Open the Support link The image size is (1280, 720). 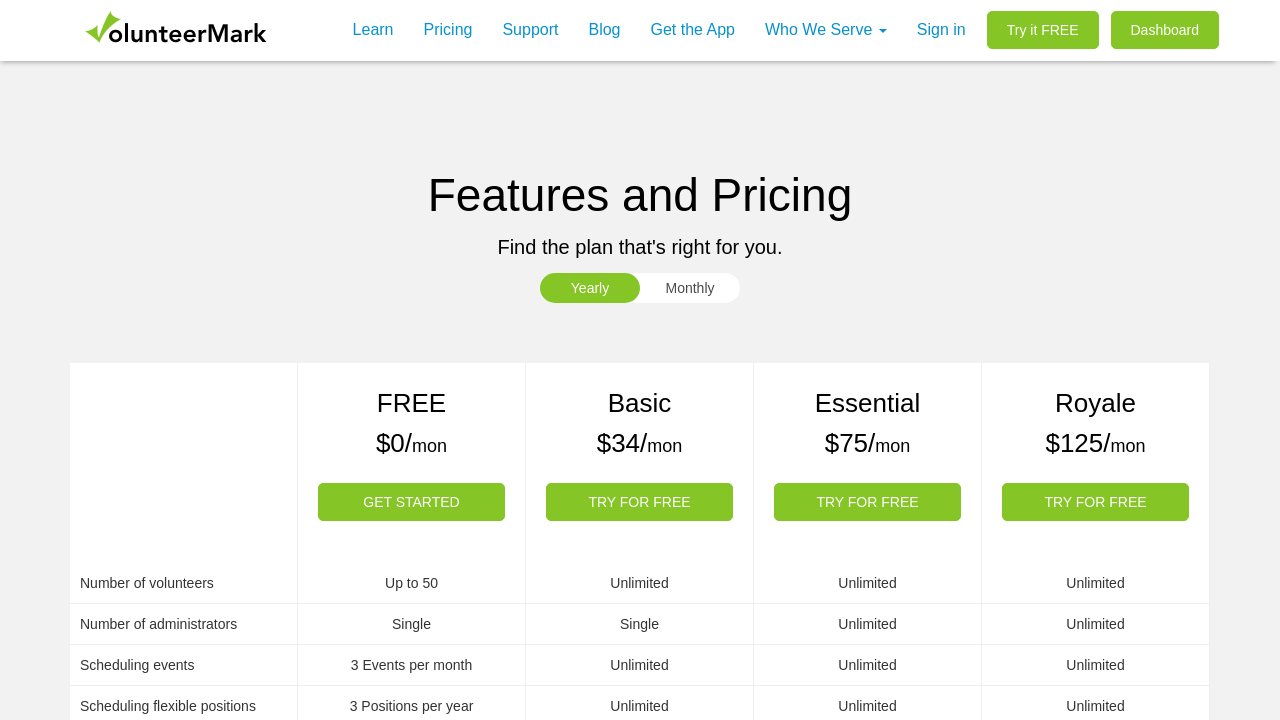pos(530,30)
